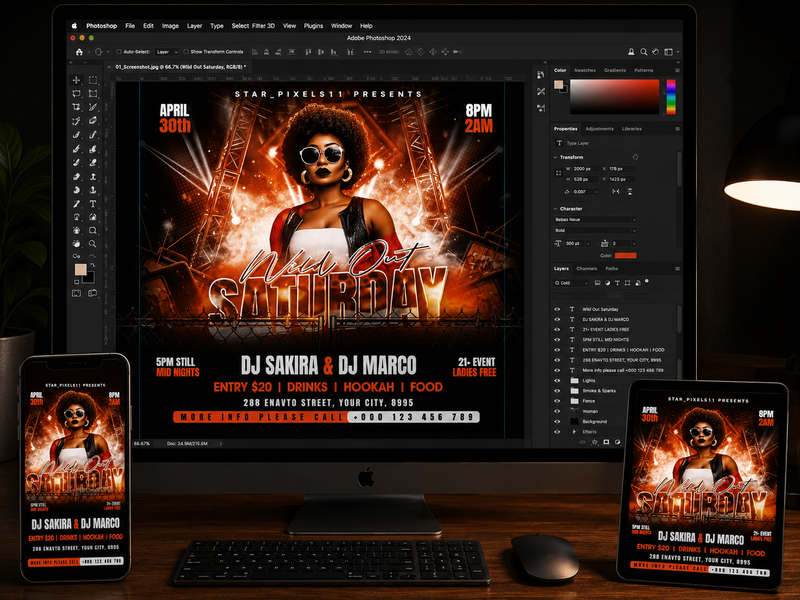Click the share/profile icon in options bar

pos(631,52)
